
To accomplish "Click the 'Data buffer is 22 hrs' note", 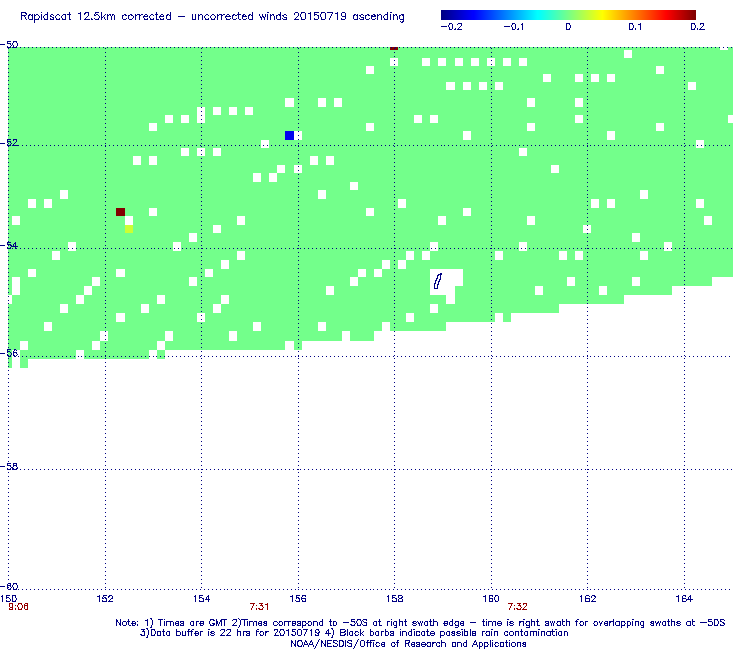I will point(354,633).
